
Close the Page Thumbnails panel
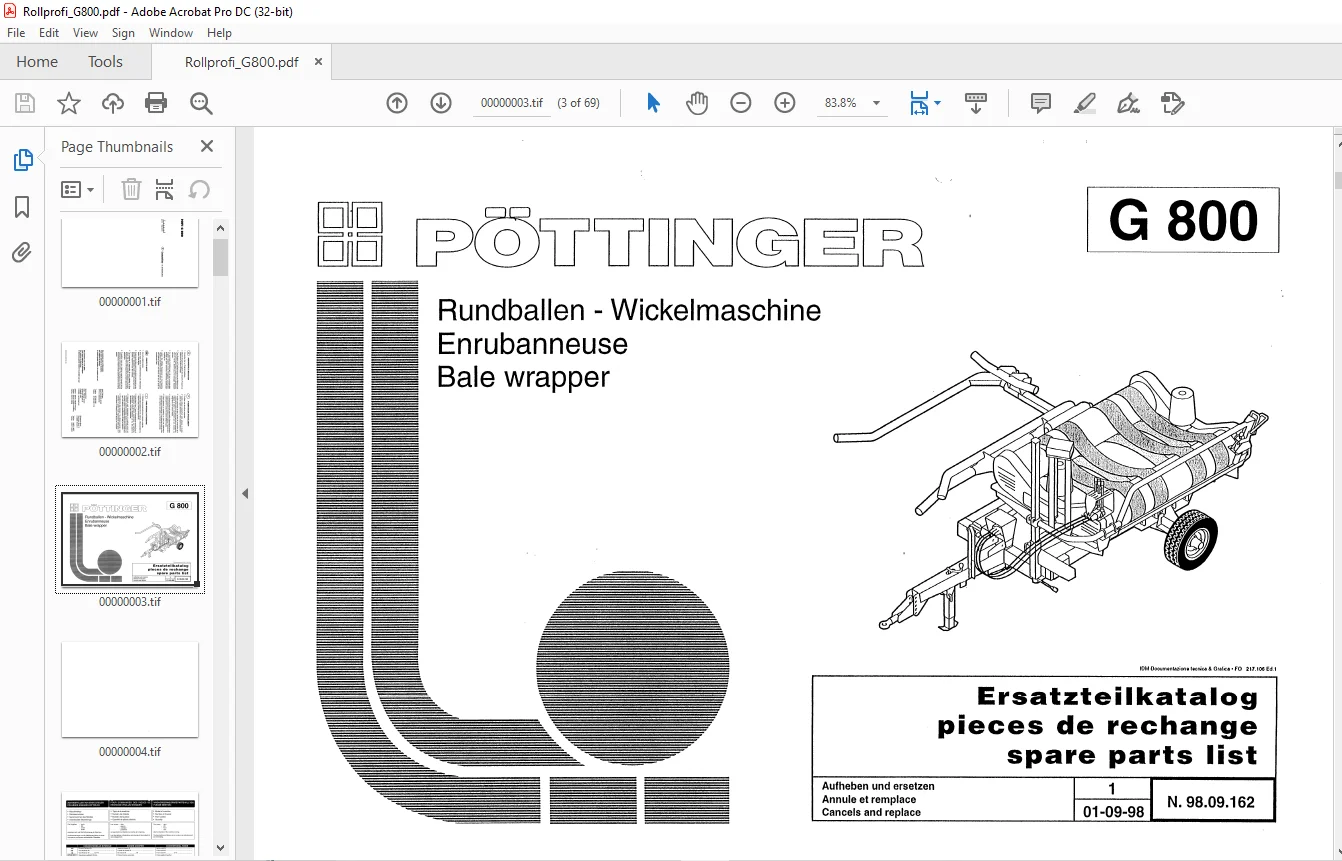point(207,146)
